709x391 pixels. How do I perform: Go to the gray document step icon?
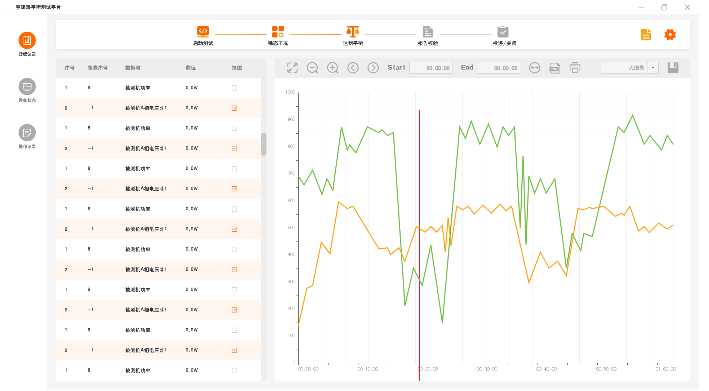(x=428, y=32)
